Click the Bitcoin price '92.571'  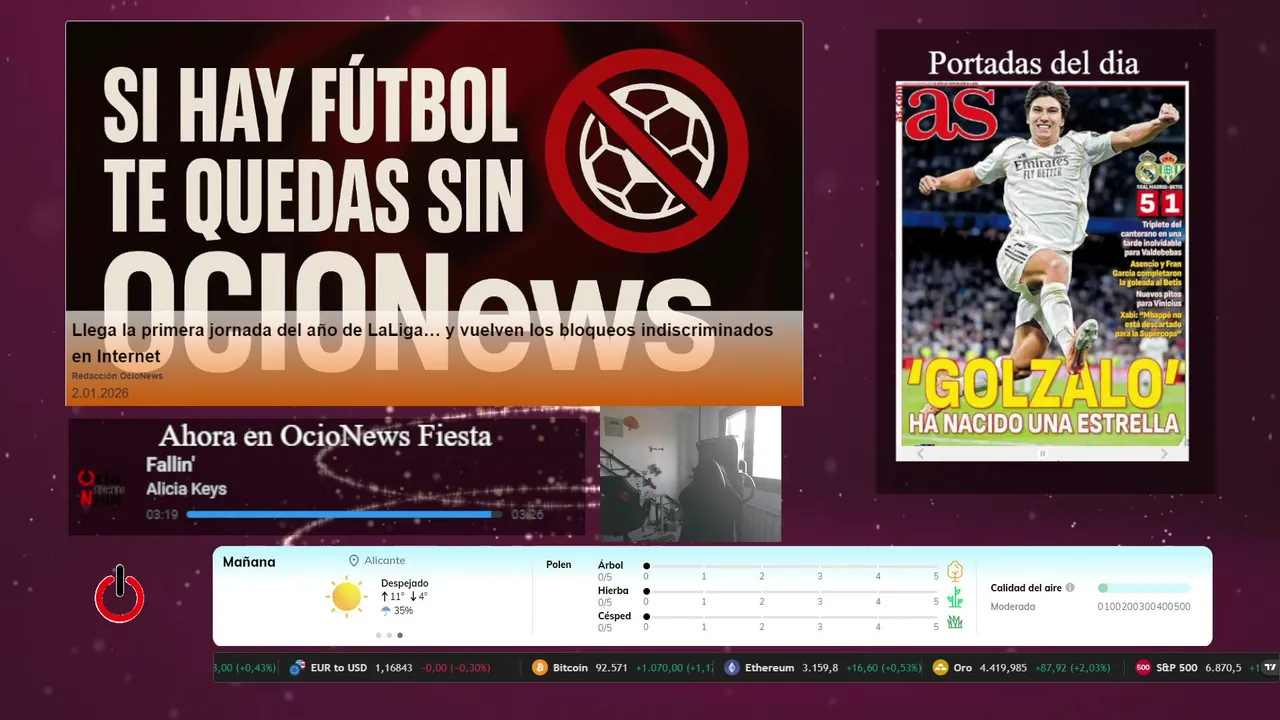611,668
